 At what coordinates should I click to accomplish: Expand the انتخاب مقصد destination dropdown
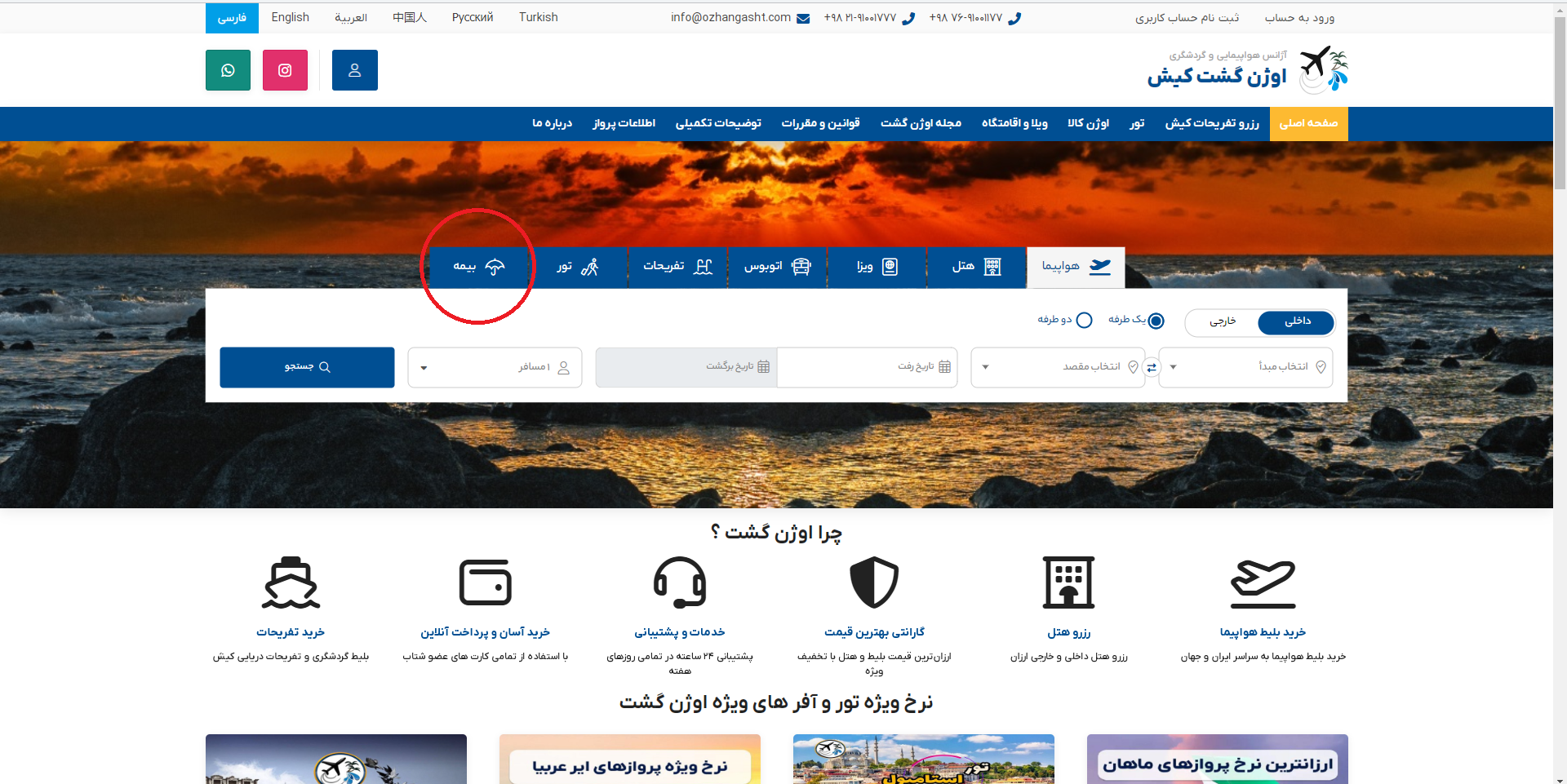pyautogui.click(x=1057, y=367)
